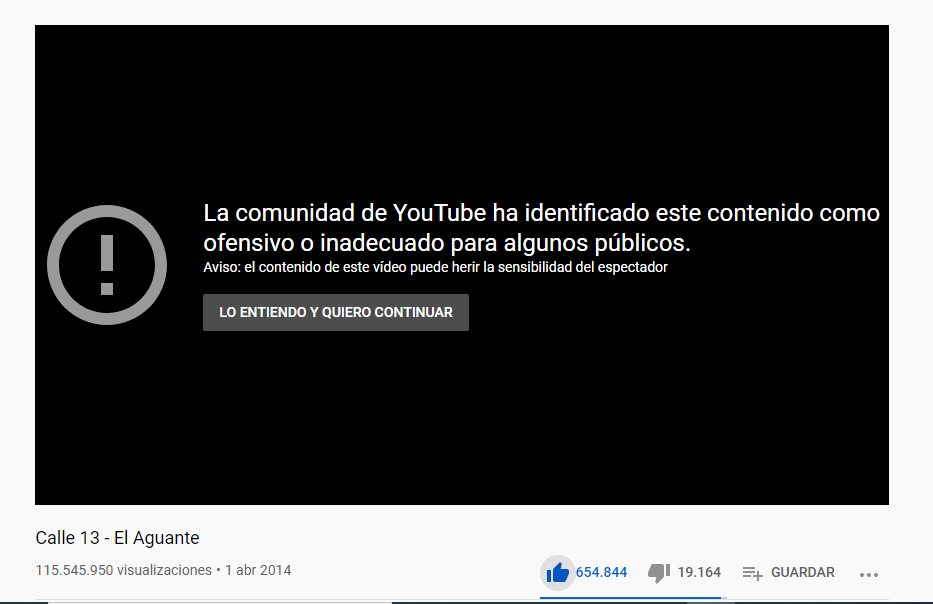This screenshot has height=604, width=933.
Task: Click the black area below continue button
Action: [460, 420]
